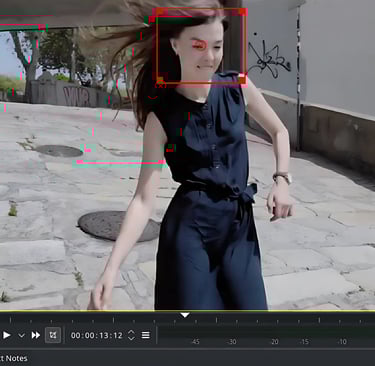Click the 00:00:13:12 timecode field
The image size is (375, 366).
97,335
